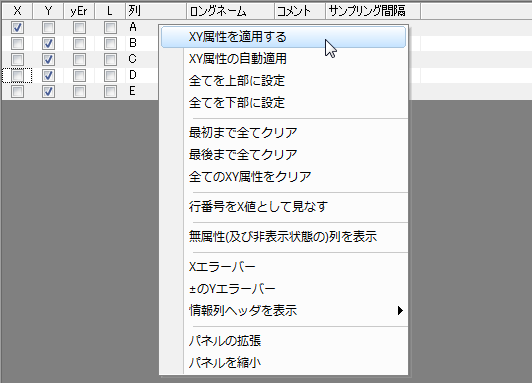Select column name D in list
The image size is (532, 383).
coord(133,75)
